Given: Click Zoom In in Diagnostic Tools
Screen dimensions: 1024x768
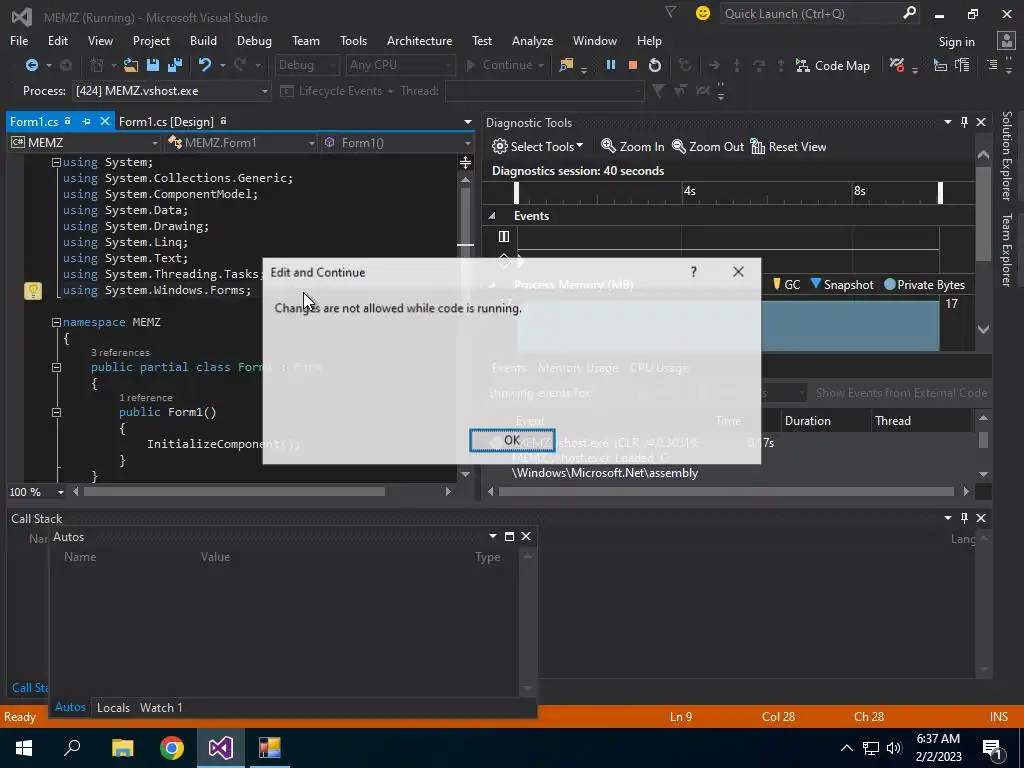Looking at the screenshot, I should (632, 146).
